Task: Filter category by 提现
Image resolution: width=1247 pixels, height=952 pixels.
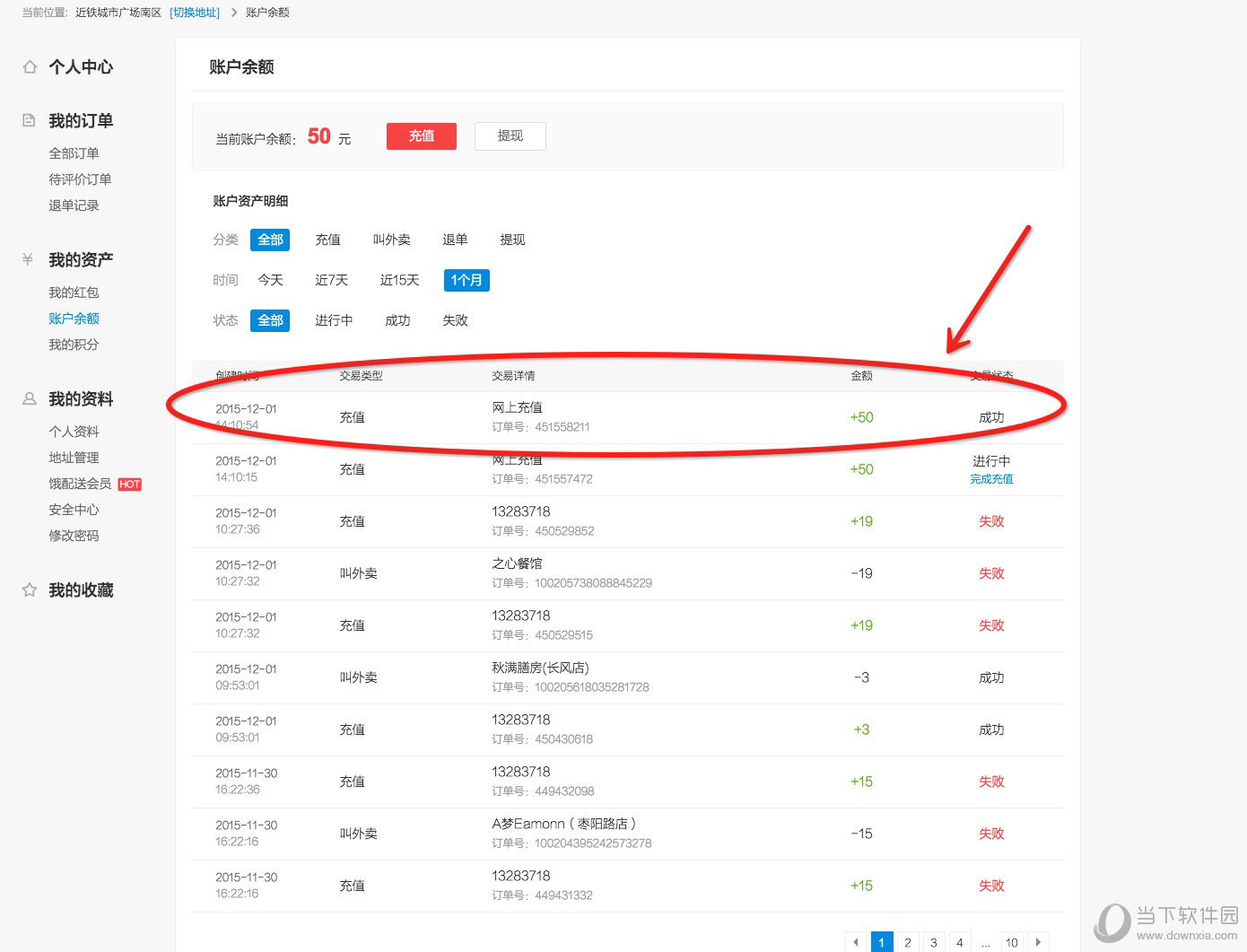Action: [512, 240]
